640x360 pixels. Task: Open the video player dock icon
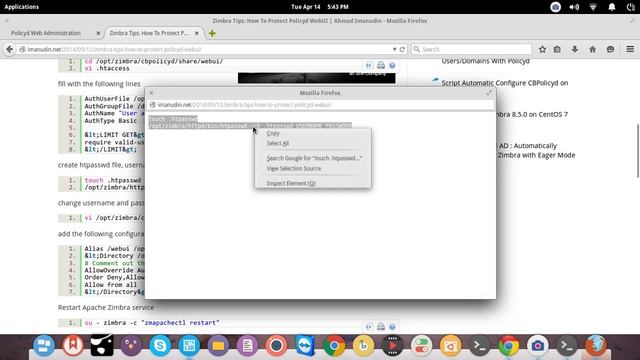[x=392, y=346]
